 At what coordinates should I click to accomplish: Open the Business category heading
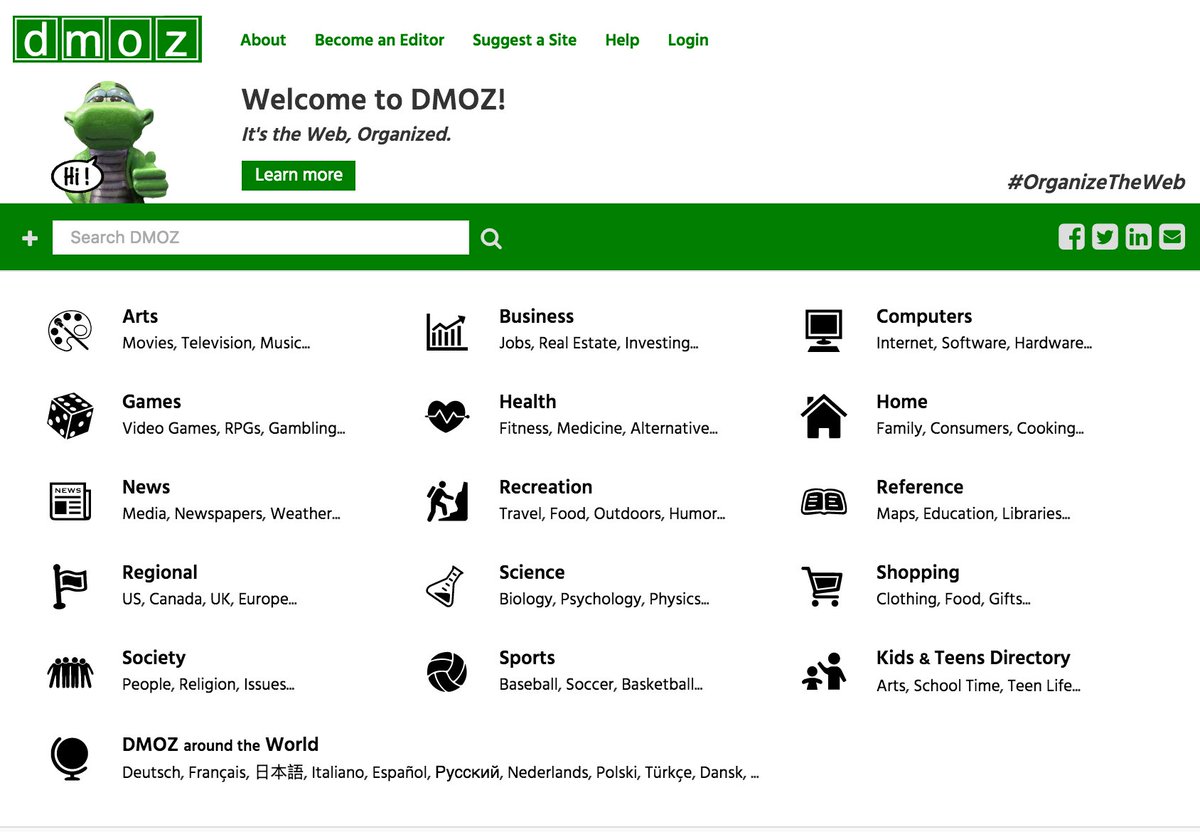pyautogui.click(x=536, y=316)
